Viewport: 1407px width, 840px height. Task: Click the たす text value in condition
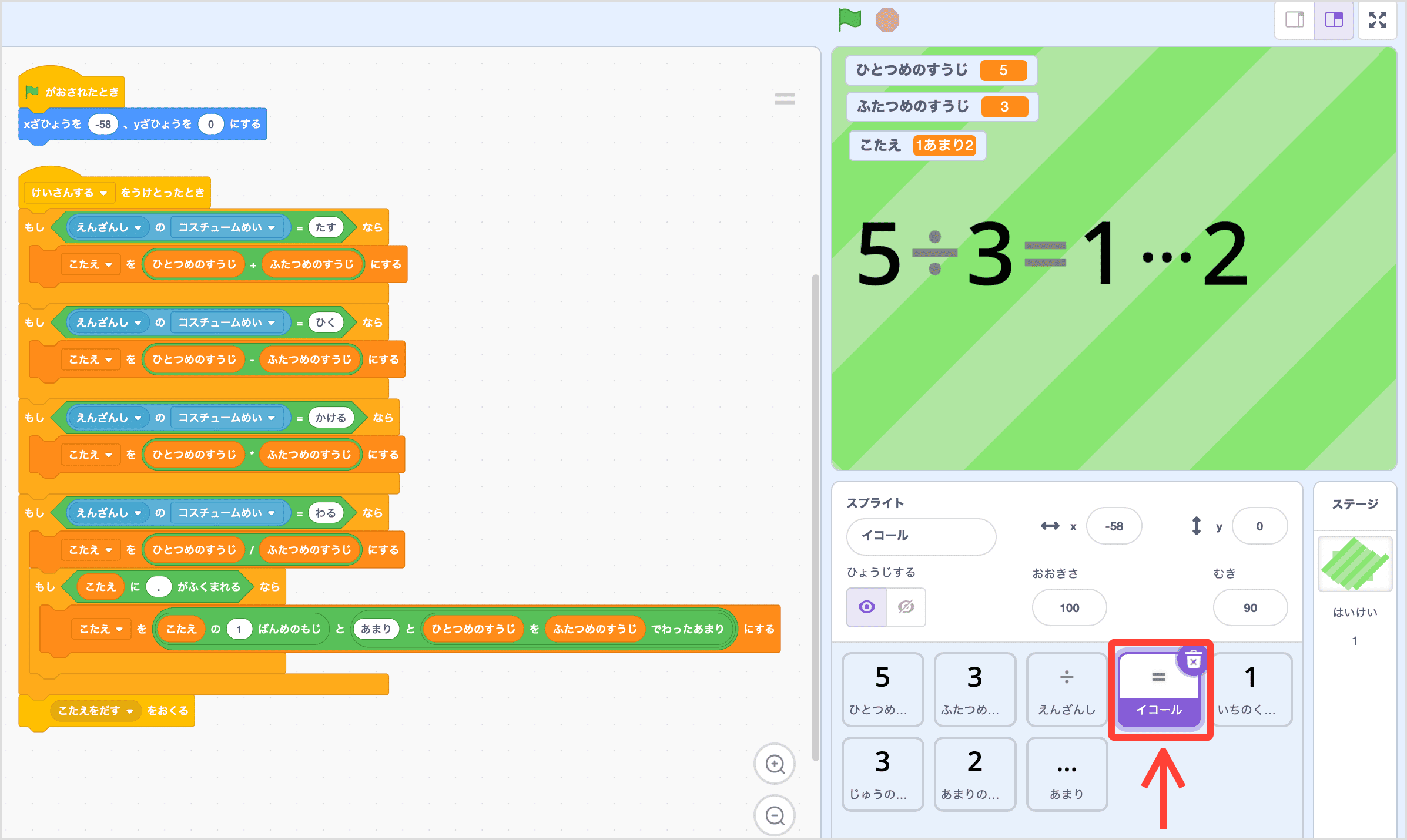pos(326,227)
